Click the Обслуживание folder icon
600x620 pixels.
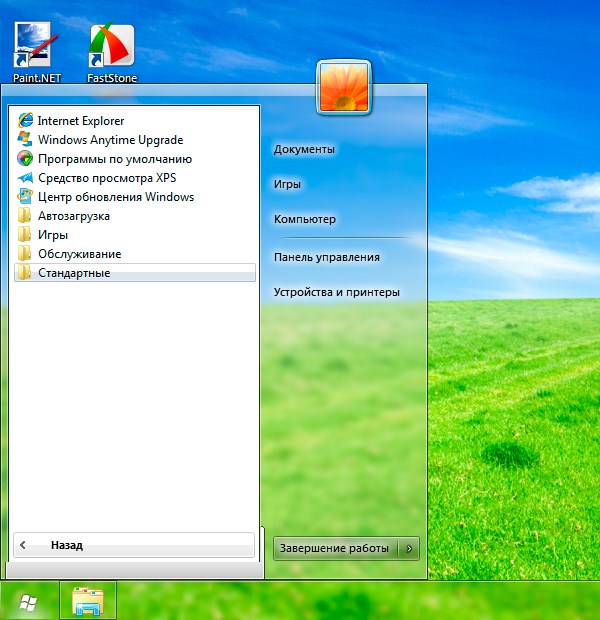click(x=25, y=253)
